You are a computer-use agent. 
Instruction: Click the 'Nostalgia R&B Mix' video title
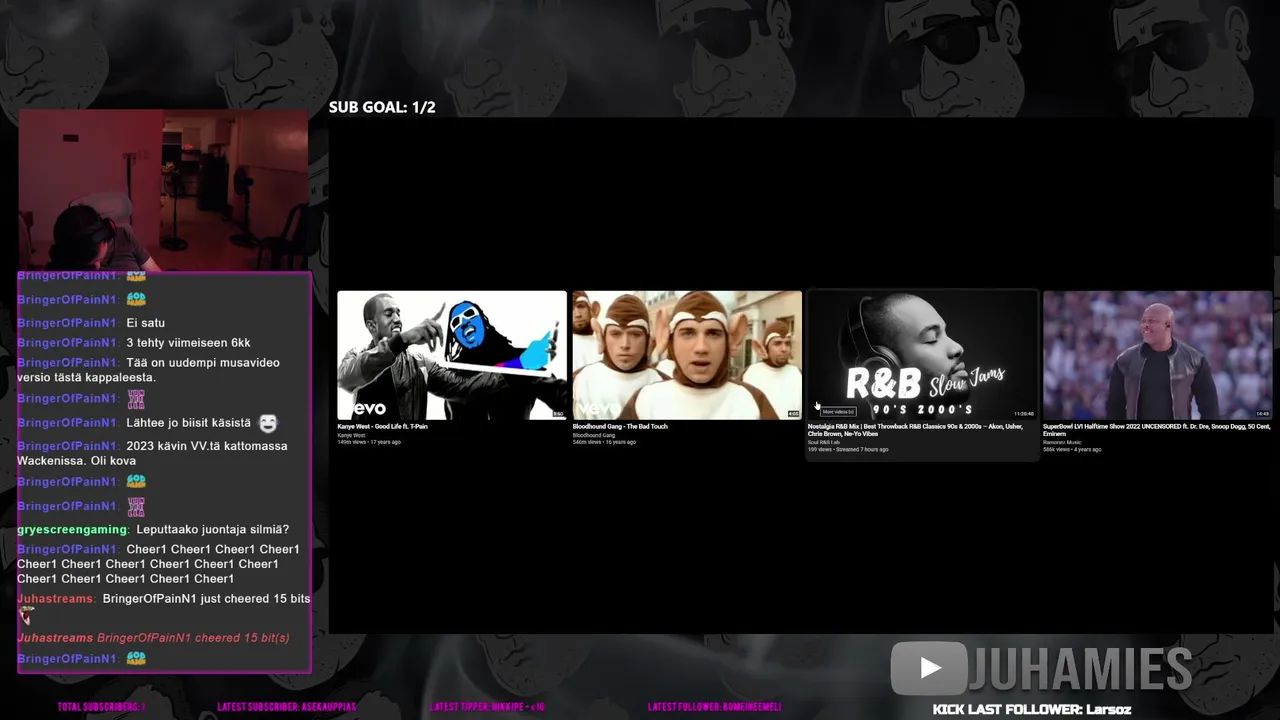coord(915,430)
